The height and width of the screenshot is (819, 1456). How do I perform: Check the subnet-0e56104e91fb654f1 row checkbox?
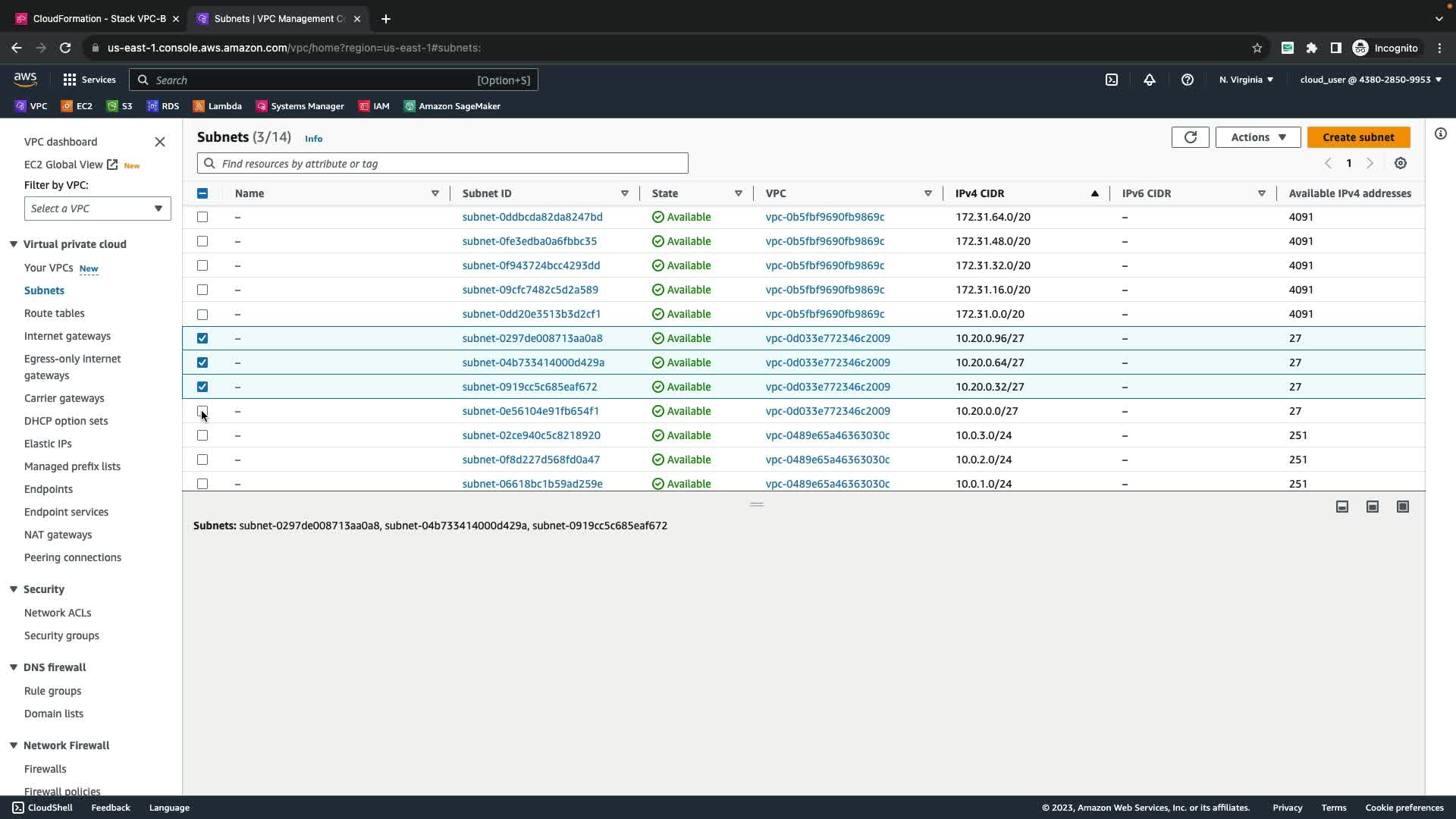(x=202, y=411)
